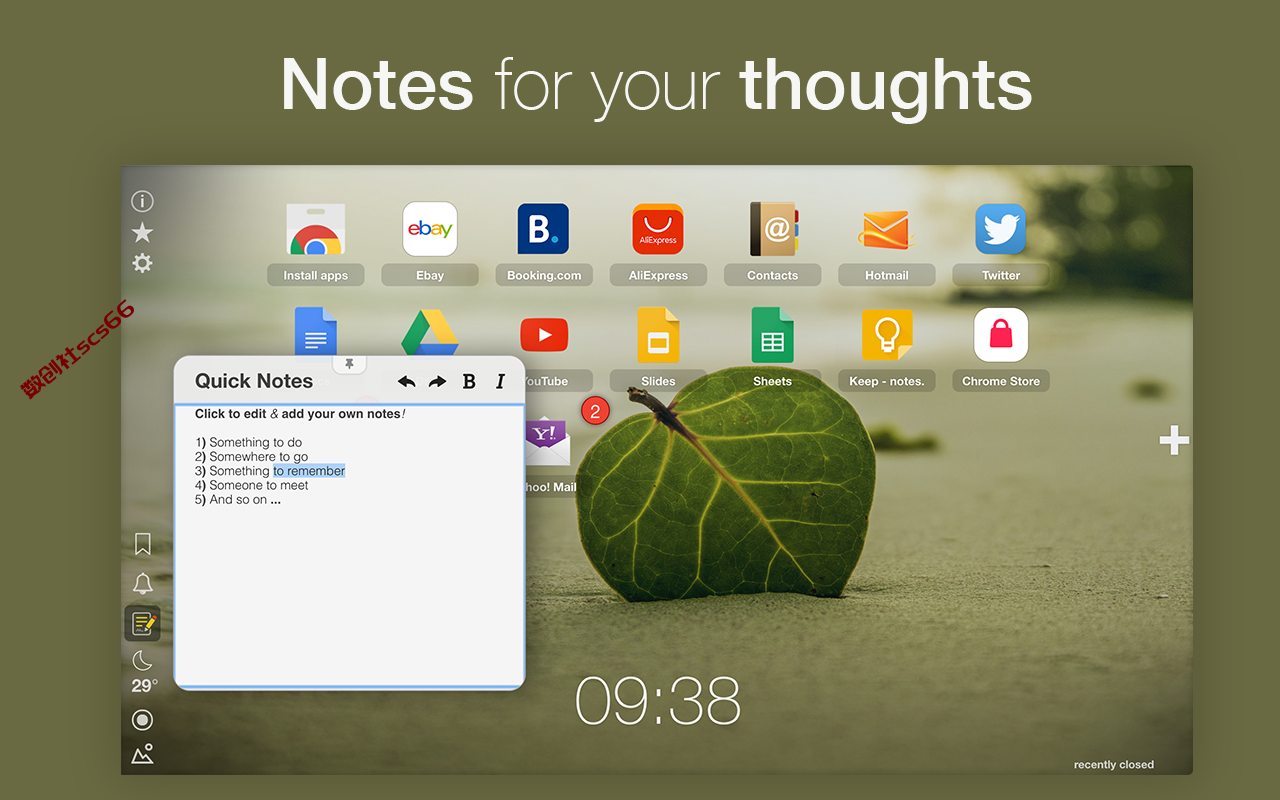Launch the Google Slides shortcut icon
This screenshot has width=1280, height=800.
[x=658, y=335]
